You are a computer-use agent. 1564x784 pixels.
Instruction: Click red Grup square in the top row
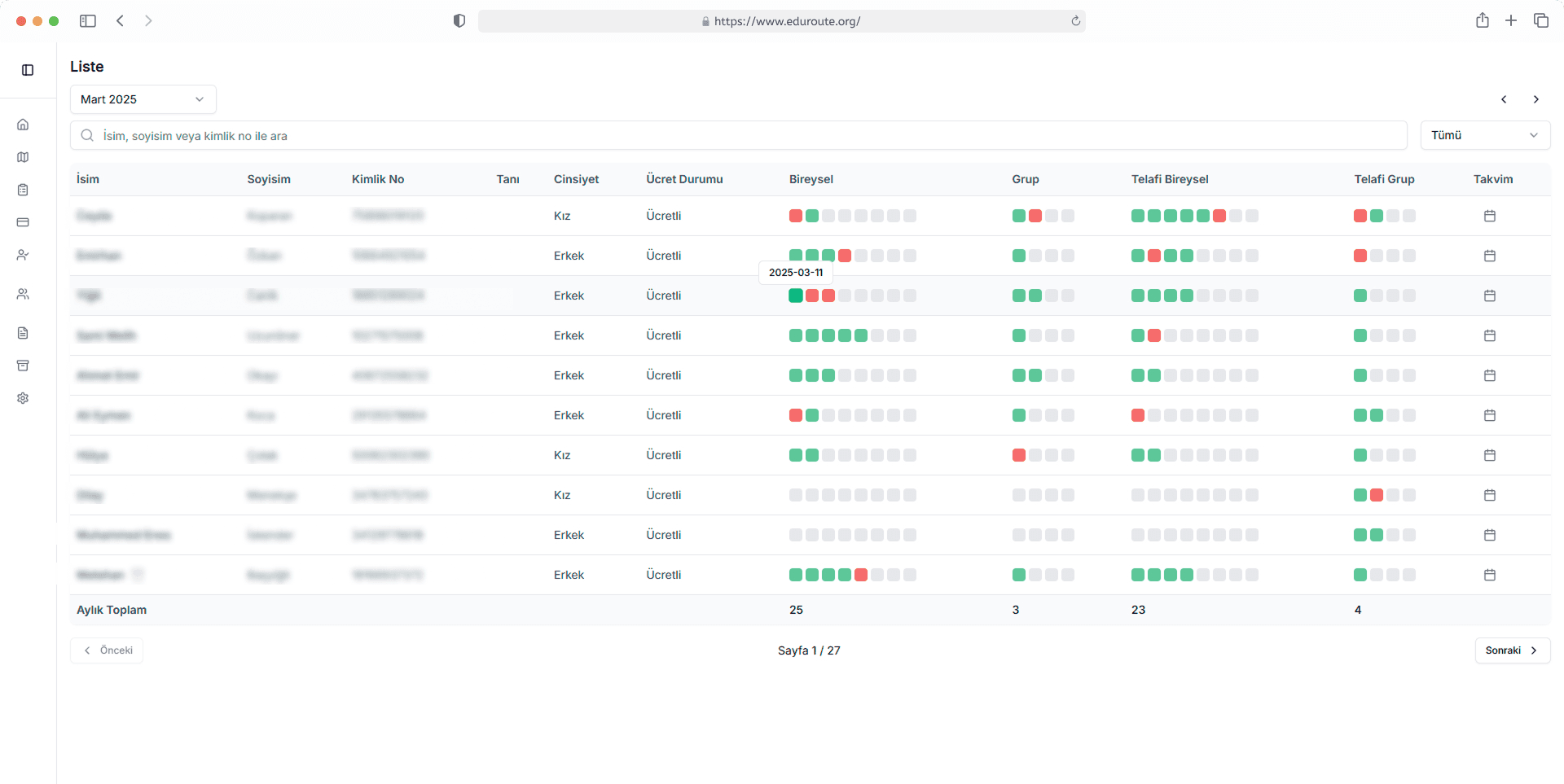(x=1035, y=216)
